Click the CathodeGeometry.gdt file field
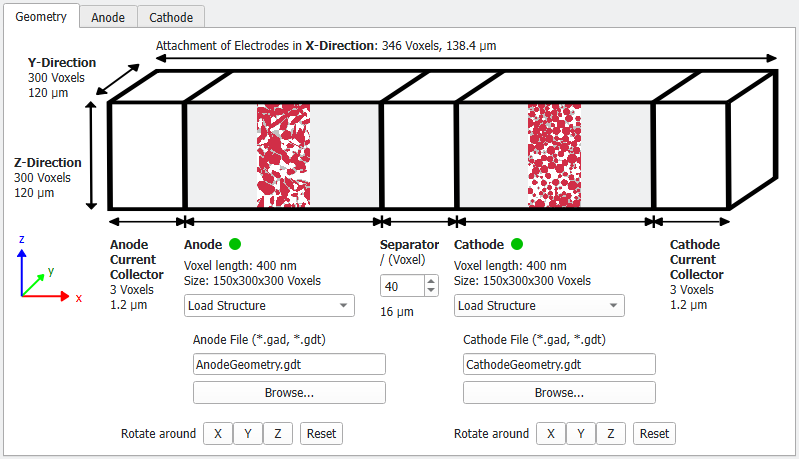799x459 pixels. 560,364
